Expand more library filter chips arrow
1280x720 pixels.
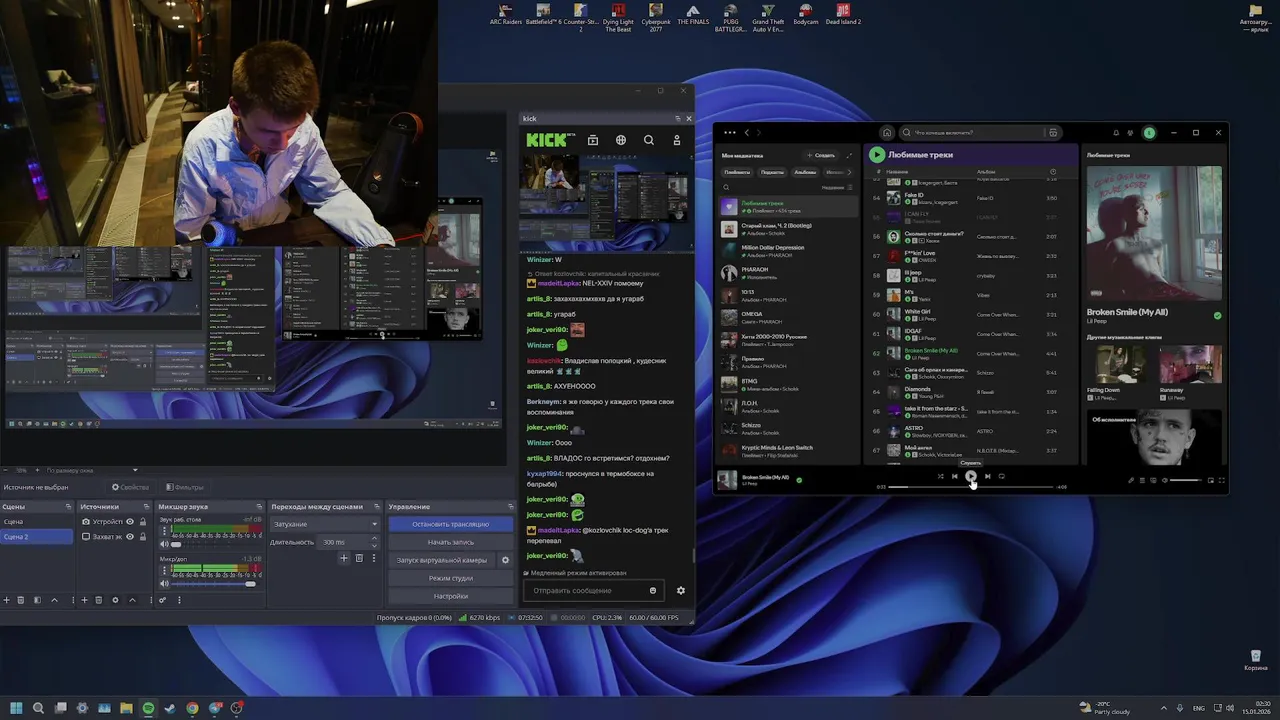pyautogui.click(x=850, y=172)
